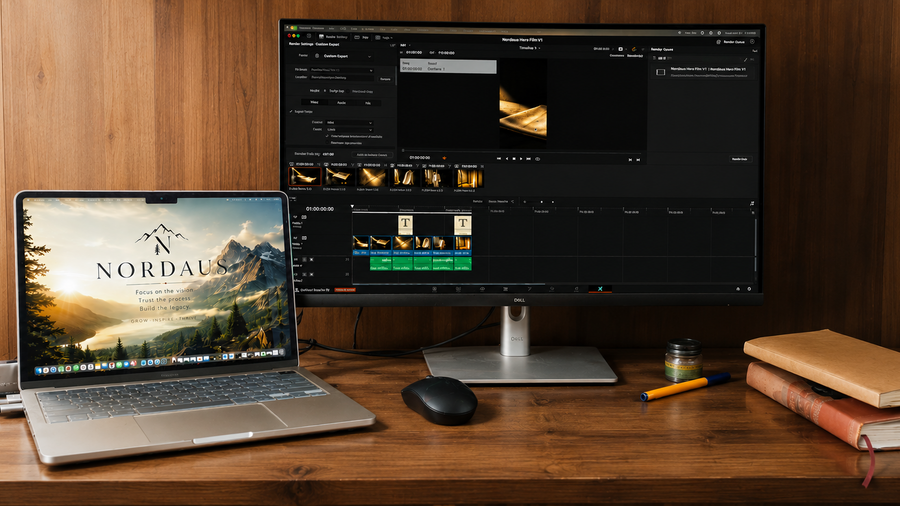
Task: Open the File name dropdown
Action: pyautogui.click(x=342, y=70)
